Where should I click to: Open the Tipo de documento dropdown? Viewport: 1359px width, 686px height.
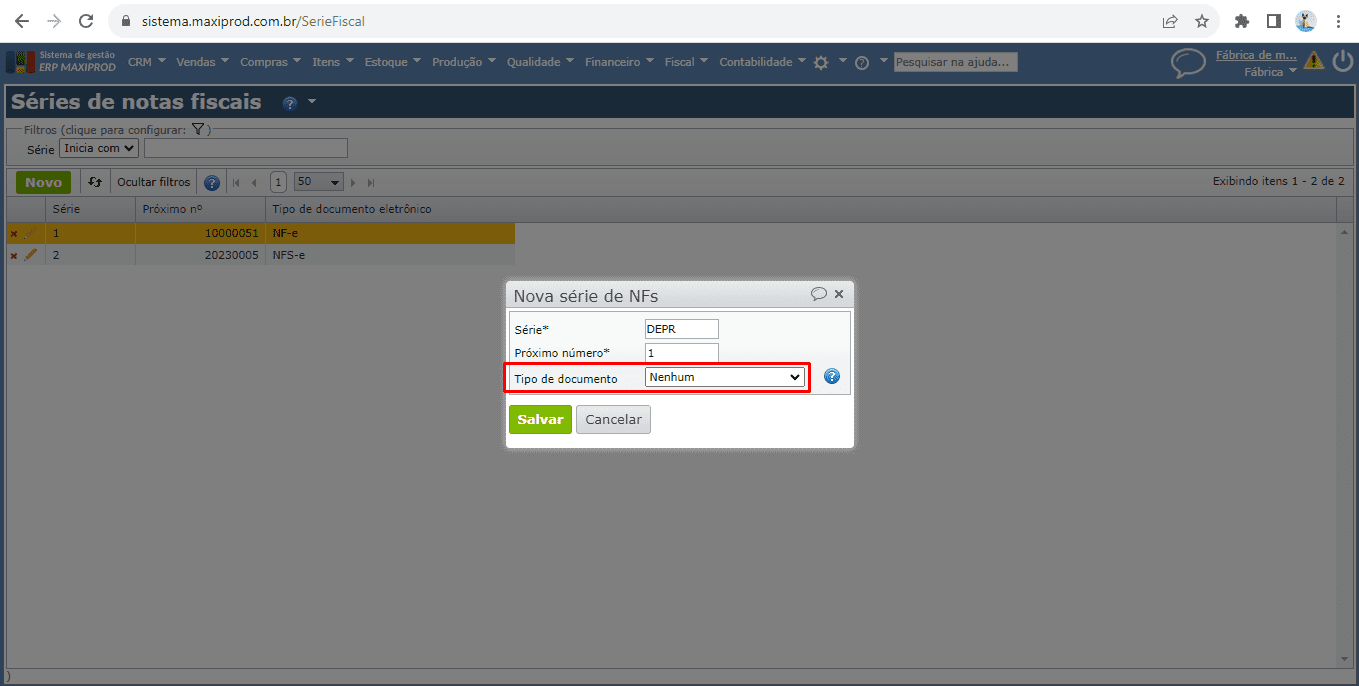point(725,377)
